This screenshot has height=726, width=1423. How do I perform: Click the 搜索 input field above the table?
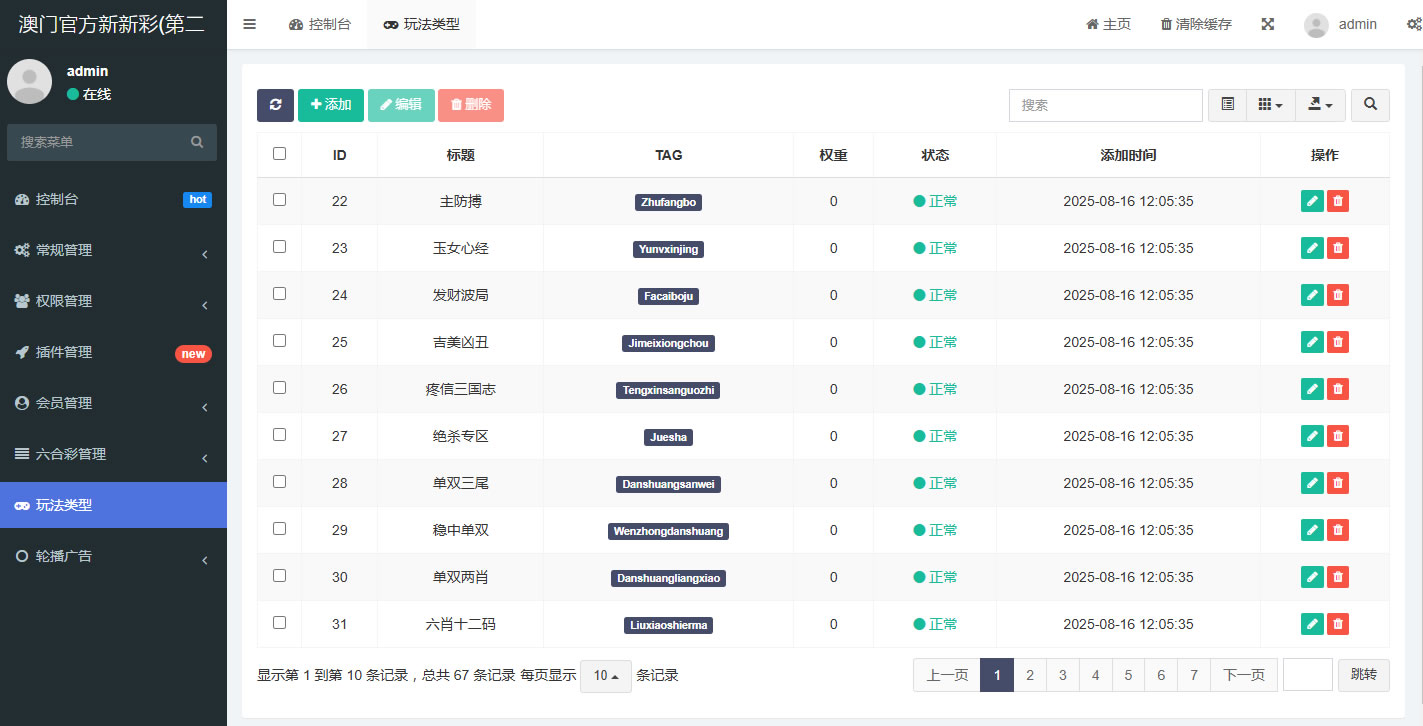[x=1105, y=105]
